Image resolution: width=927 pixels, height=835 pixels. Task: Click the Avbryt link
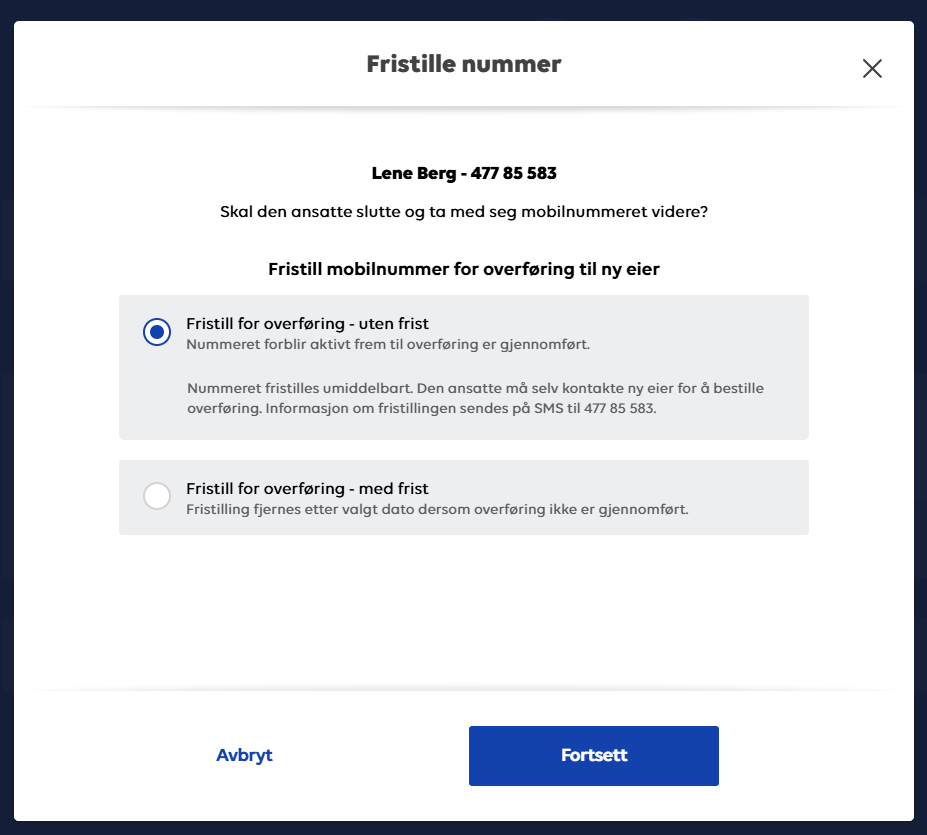[x=244, y=755]
